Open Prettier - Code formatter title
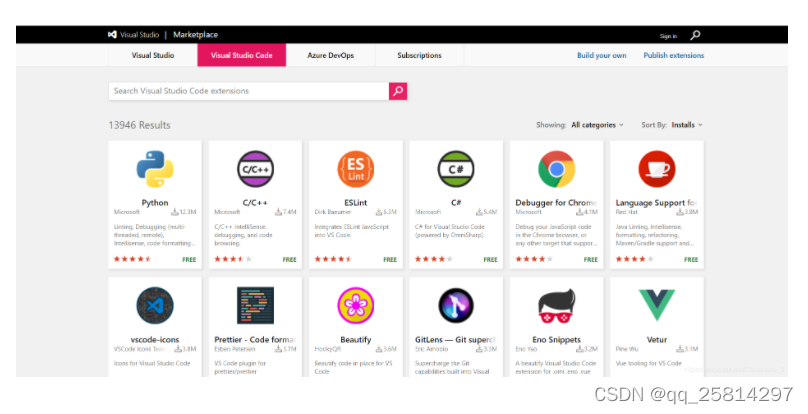This screenshot has height=414, width=808. click(255, 339)
